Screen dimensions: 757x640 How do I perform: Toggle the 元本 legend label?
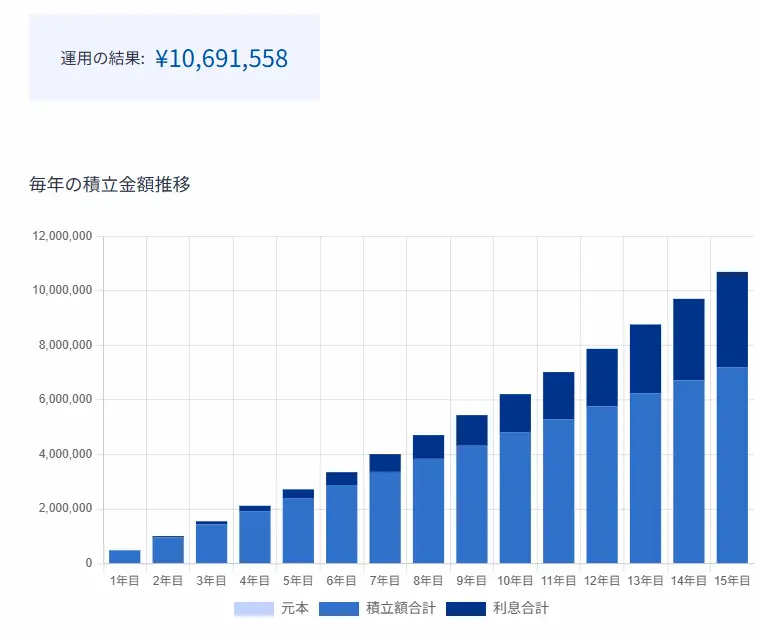point(295,608)
